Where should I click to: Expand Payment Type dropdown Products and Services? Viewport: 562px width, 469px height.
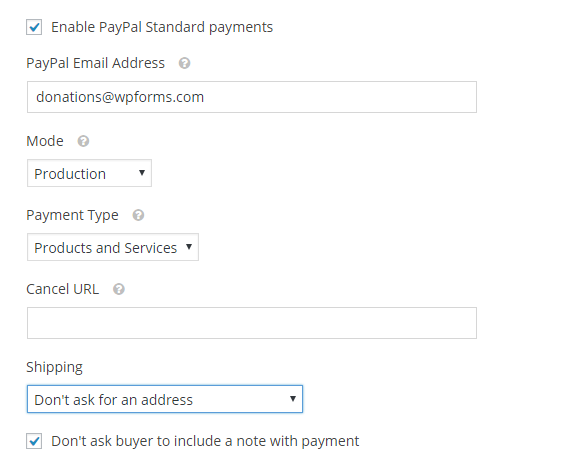pyautogui.click(x=113, y=247)
